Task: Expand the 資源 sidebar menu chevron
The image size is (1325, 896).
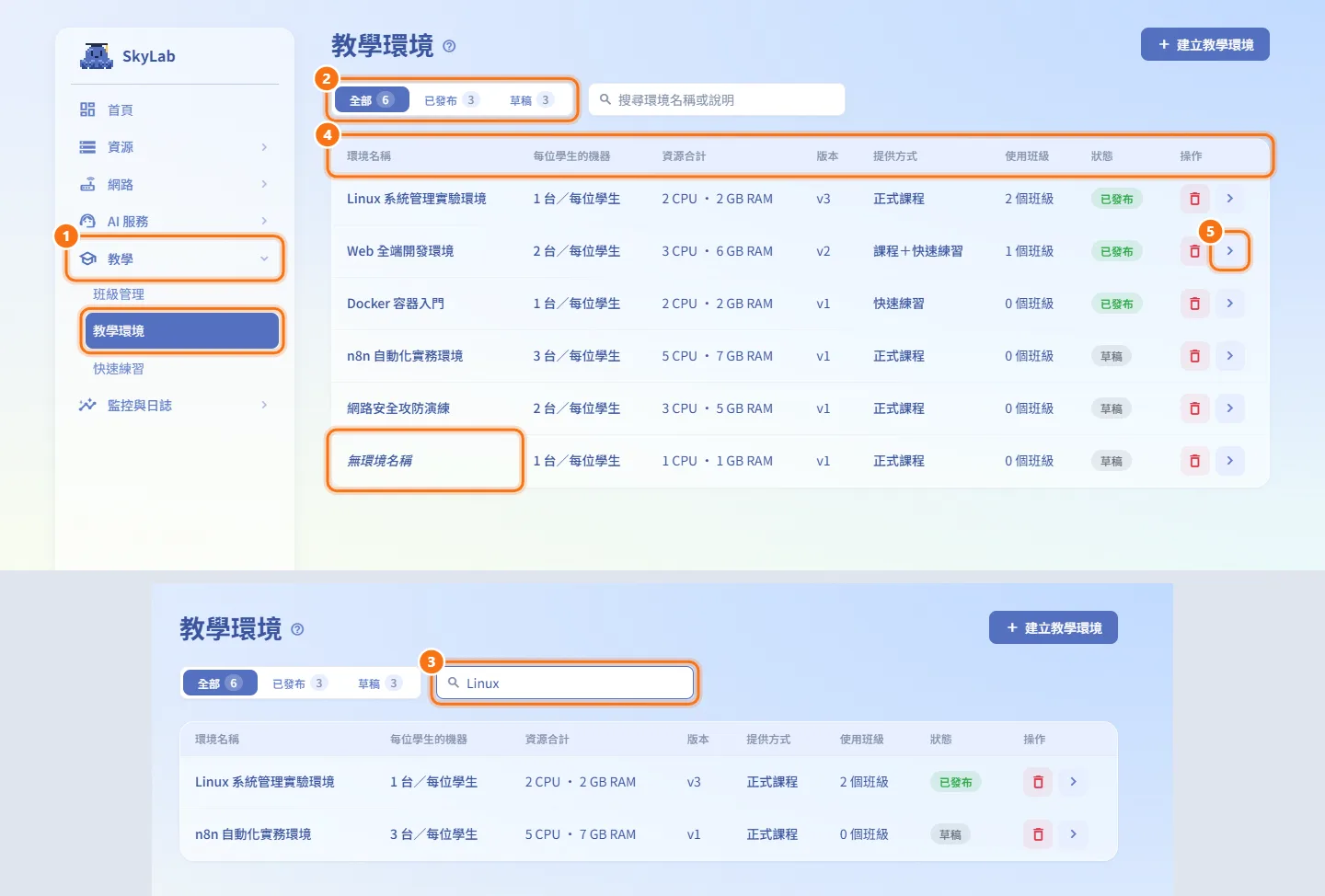Action: pyautogui.click(x=264, y=147)
